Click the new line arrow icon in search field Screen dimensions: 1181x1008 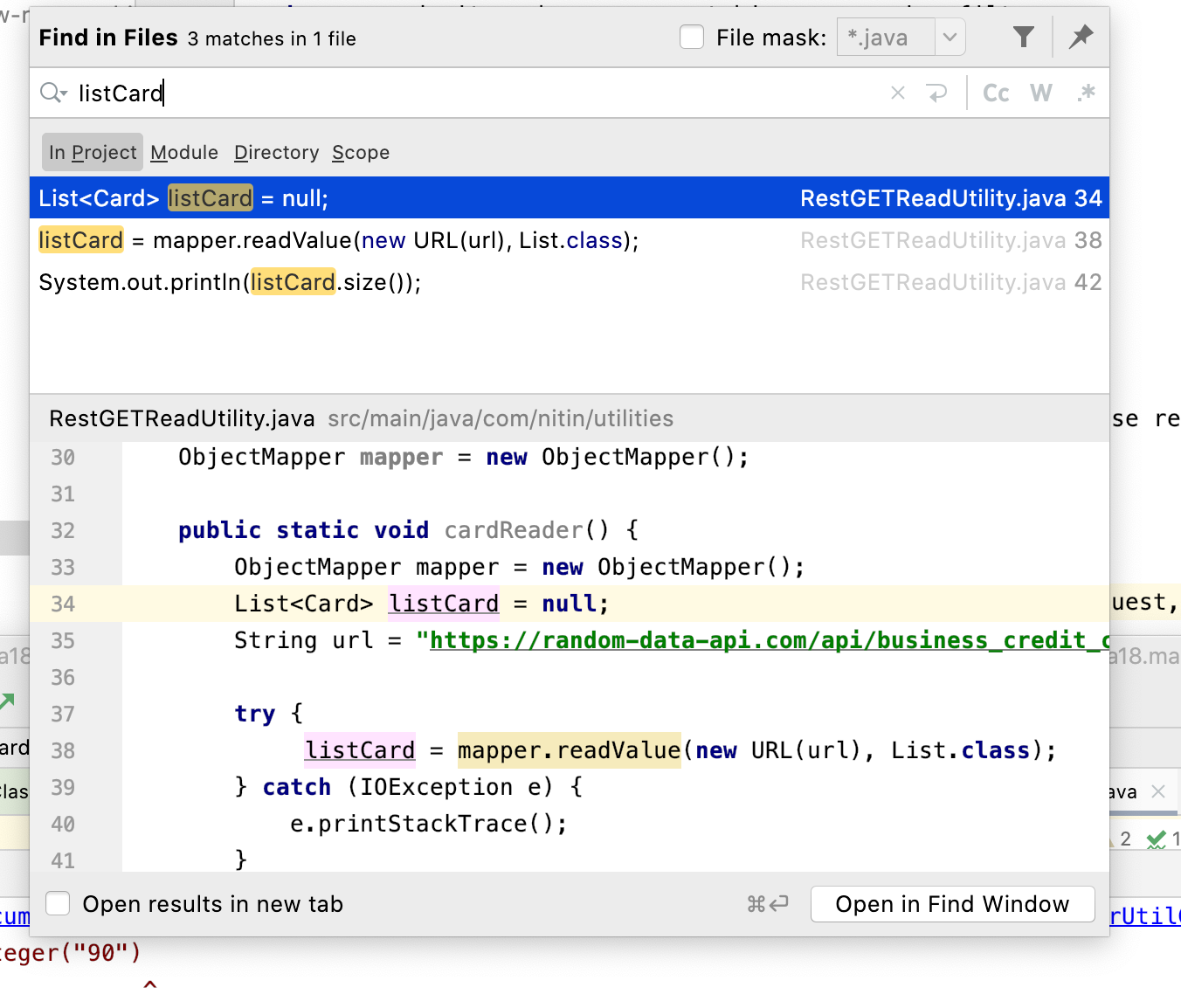(x=936, y=93)
